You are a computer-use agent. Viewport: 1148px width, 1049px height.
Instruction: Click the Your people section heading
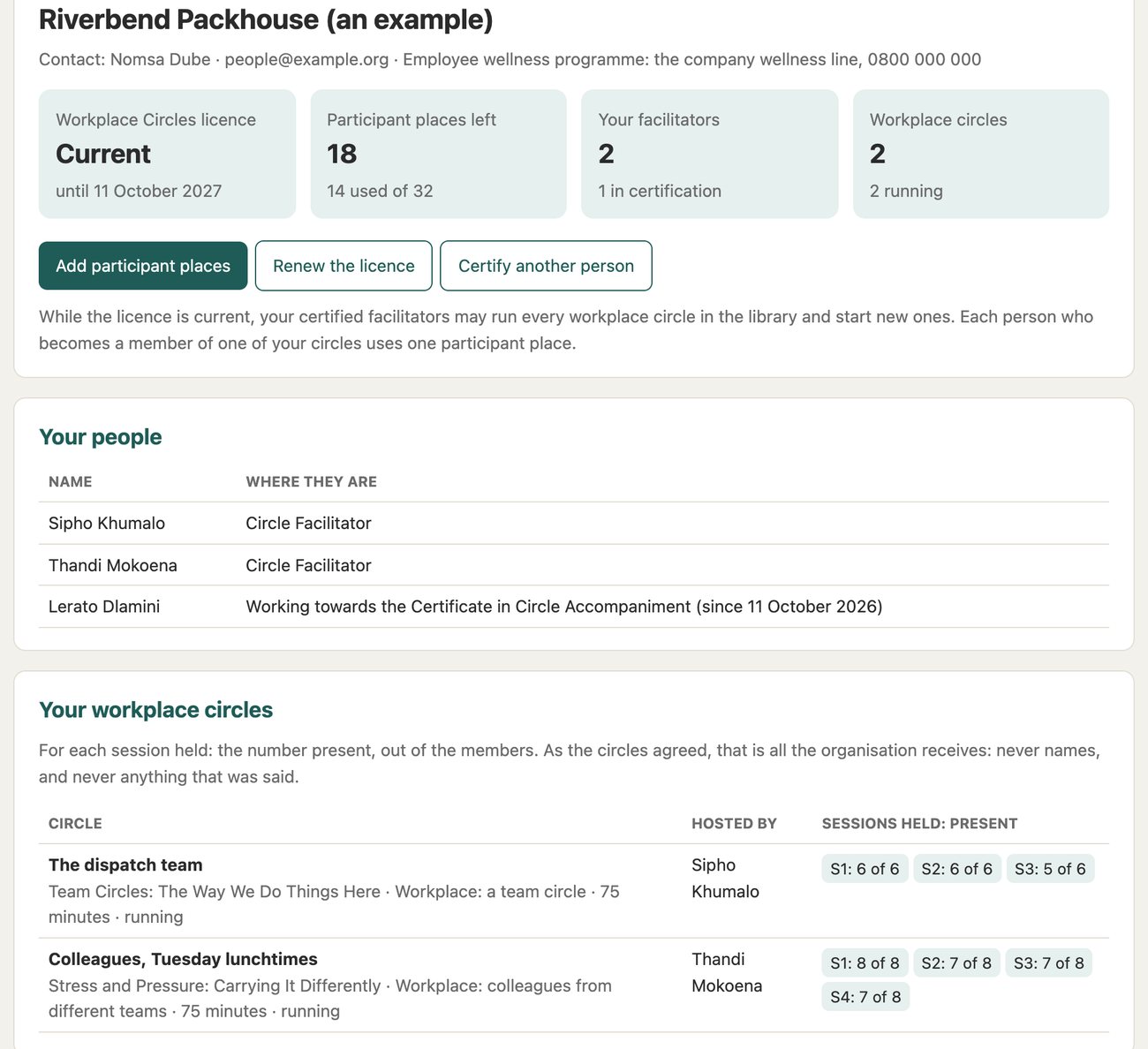(101, 437)
